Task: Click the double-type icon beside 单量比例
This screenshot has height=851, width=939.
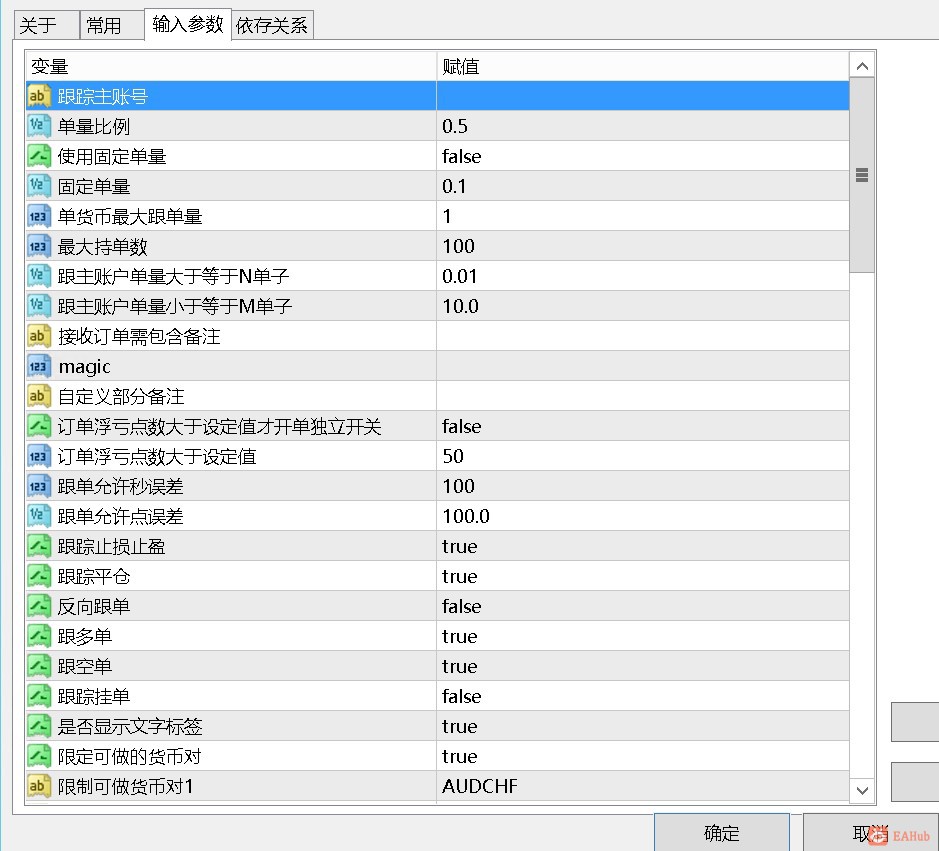Action: [x=39, y=126]
